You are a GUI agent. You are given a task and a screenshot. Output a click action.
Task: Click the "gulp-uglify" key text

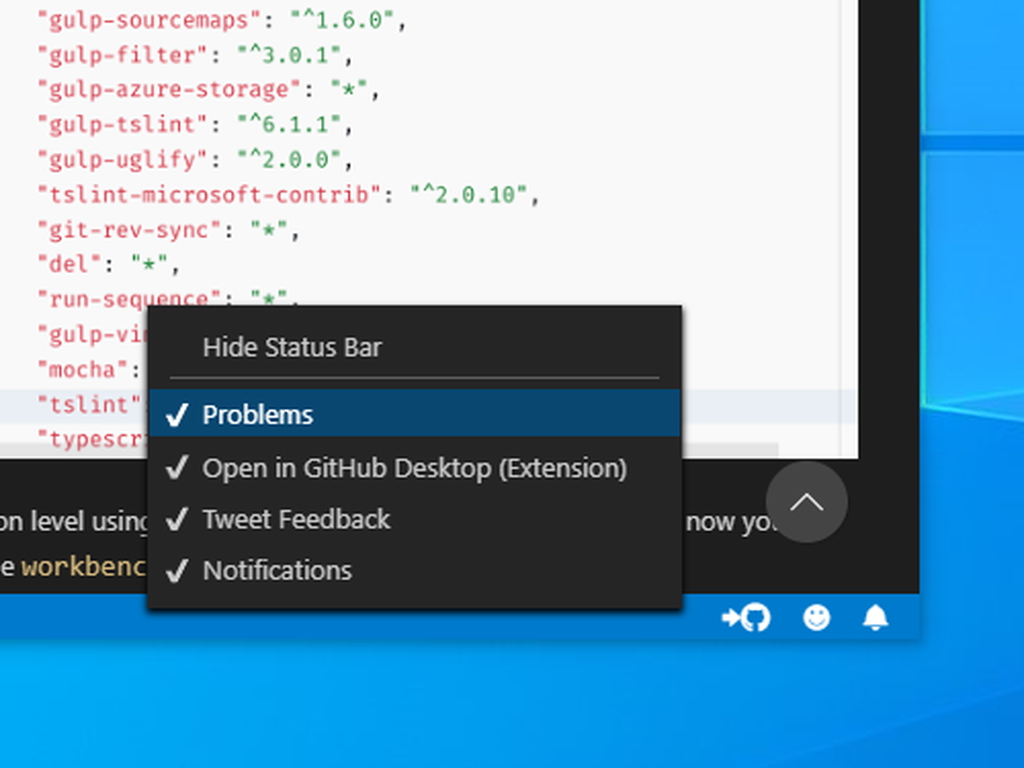pos(123,159)
